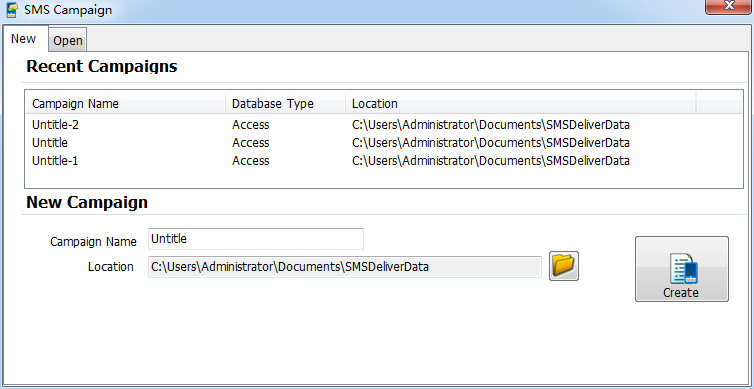Select the Untitle campaign row
Viewport: 754px width, 389px height.
383,143
